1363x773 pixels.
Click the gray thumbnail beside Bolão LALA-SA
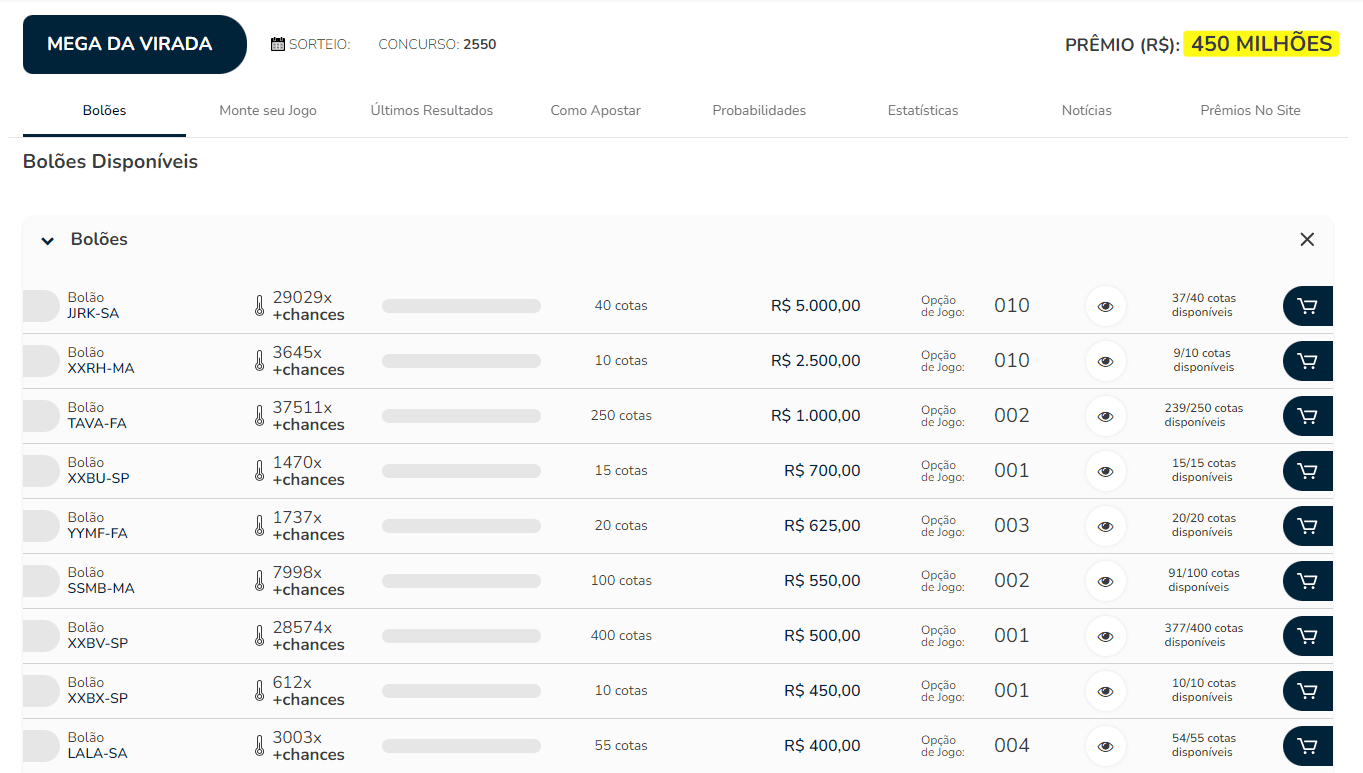tap(41, 746)
